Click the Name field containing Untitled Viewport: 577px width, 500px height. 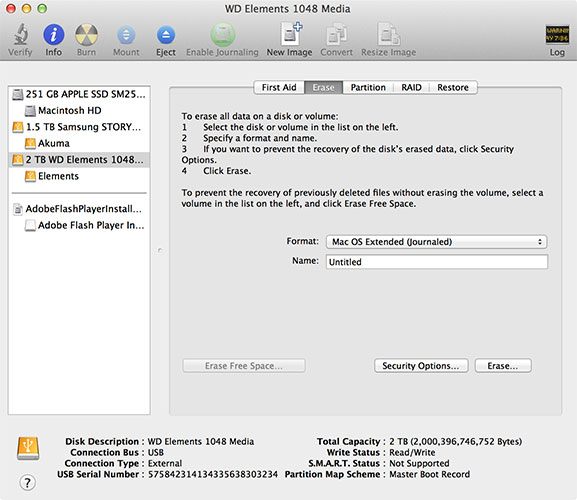[x=436, y=262]
